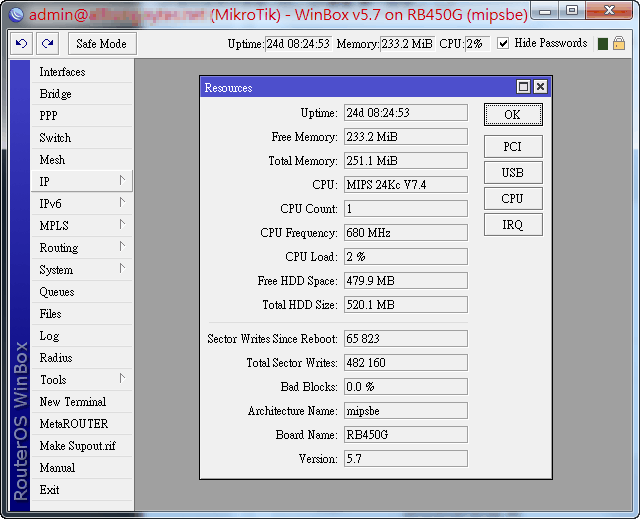Expand the IP submenu
The width and height of the screenshot is (640, 519).
pyautogui.click(x=82, y=181)
